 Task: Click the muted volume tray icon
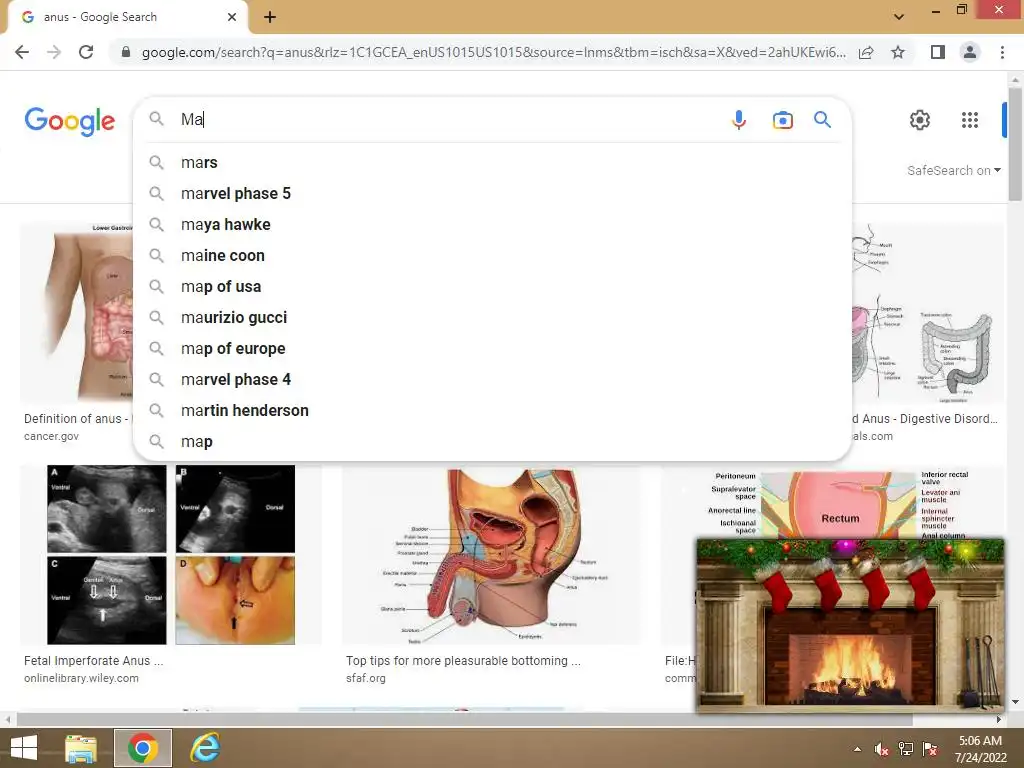pos(882,749)
